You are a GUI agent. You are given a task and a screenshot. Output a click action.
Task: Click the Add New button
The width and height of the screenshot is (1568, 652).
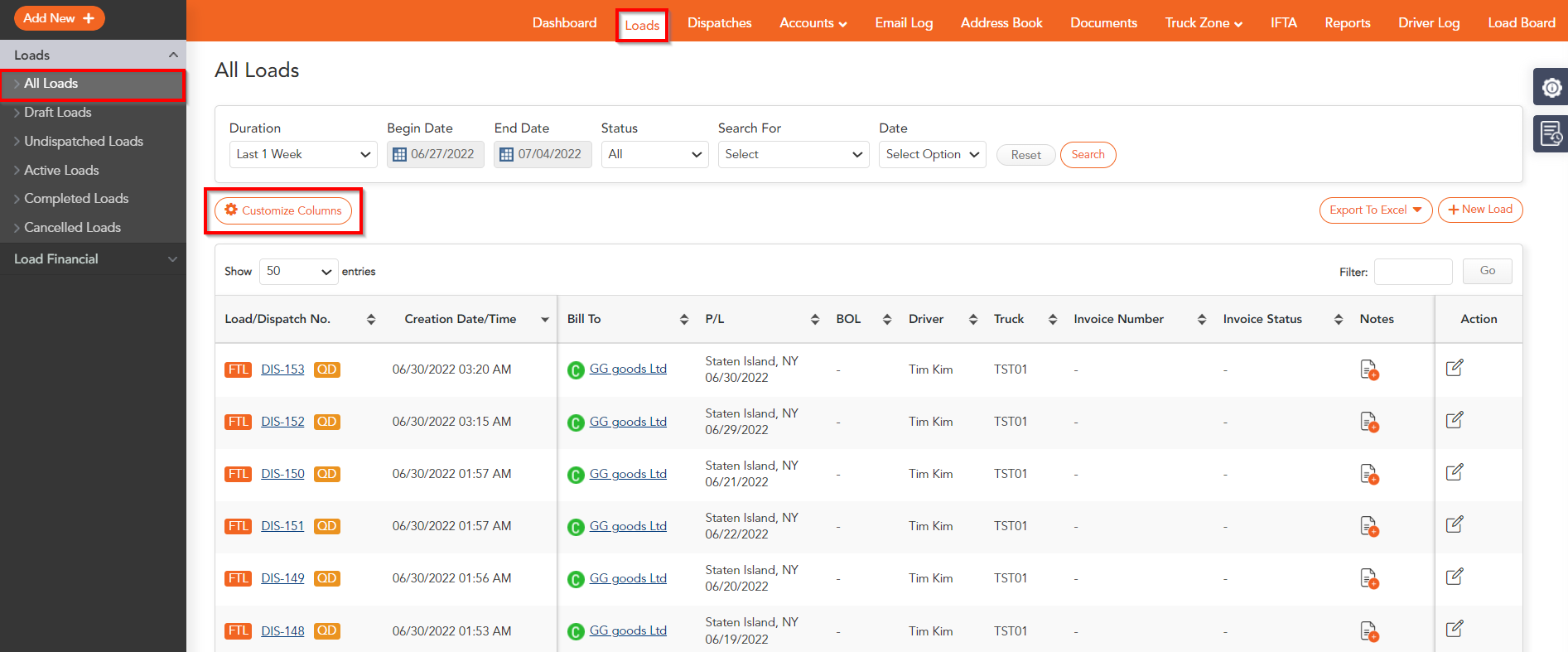click(59, 18)
